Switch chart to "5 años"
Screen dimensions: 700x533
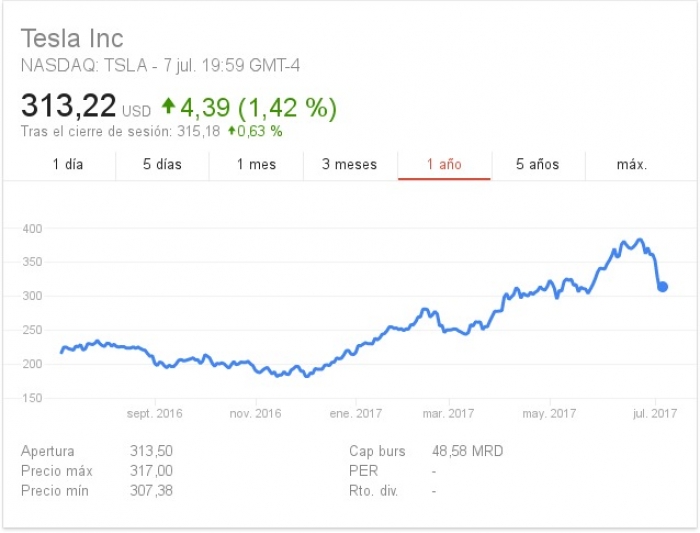(538, 164)
